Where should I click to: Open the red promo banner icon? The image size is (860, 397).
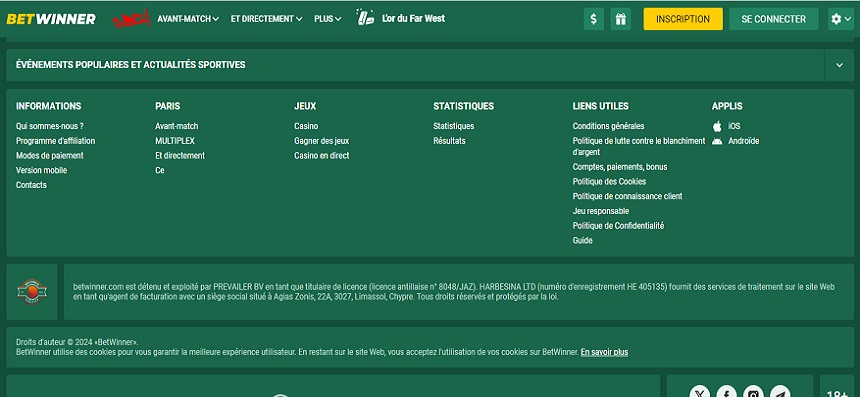[x=131, y=19]
